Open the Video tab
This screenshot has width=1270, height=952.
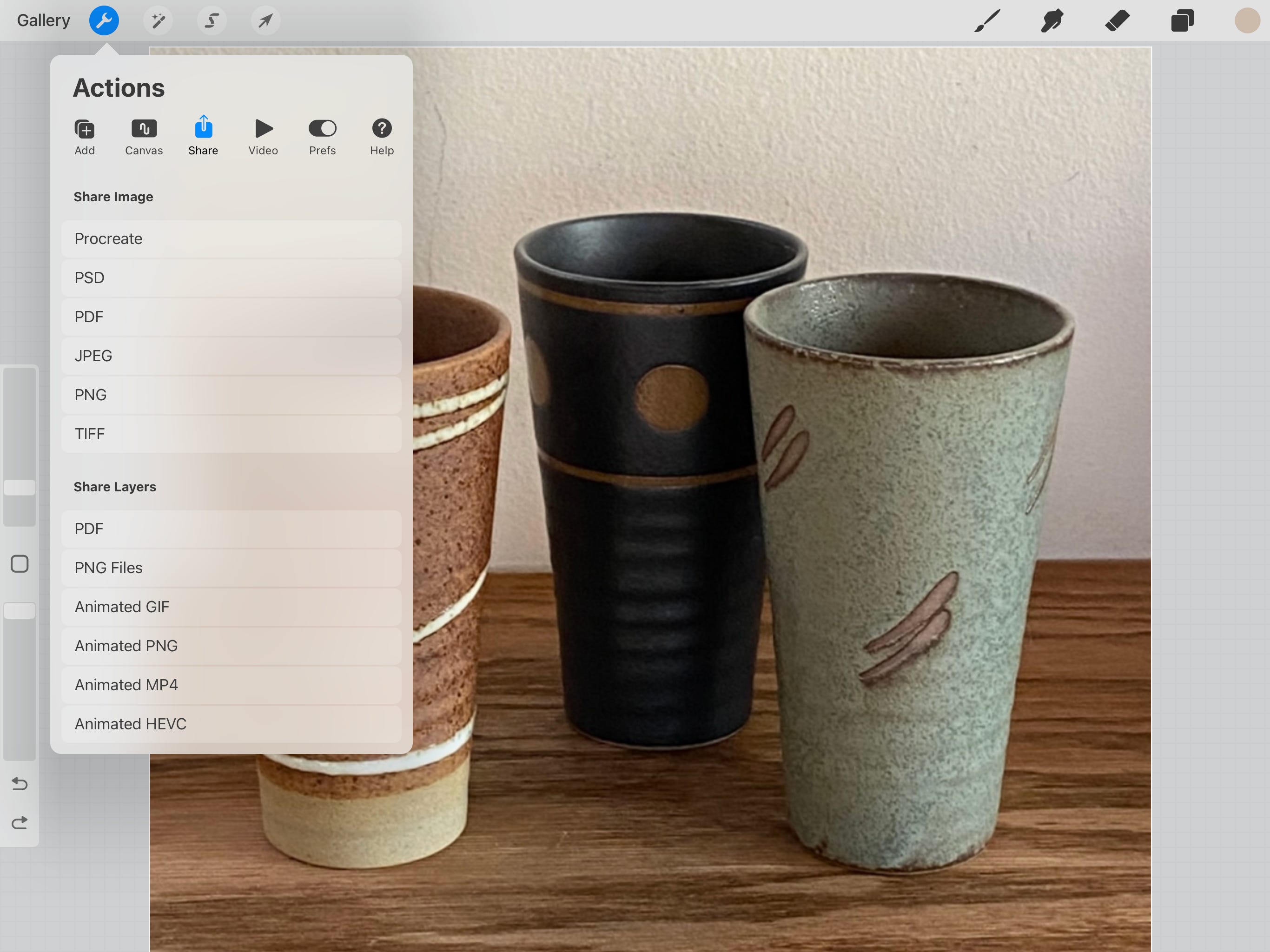(x=263, y=137)
